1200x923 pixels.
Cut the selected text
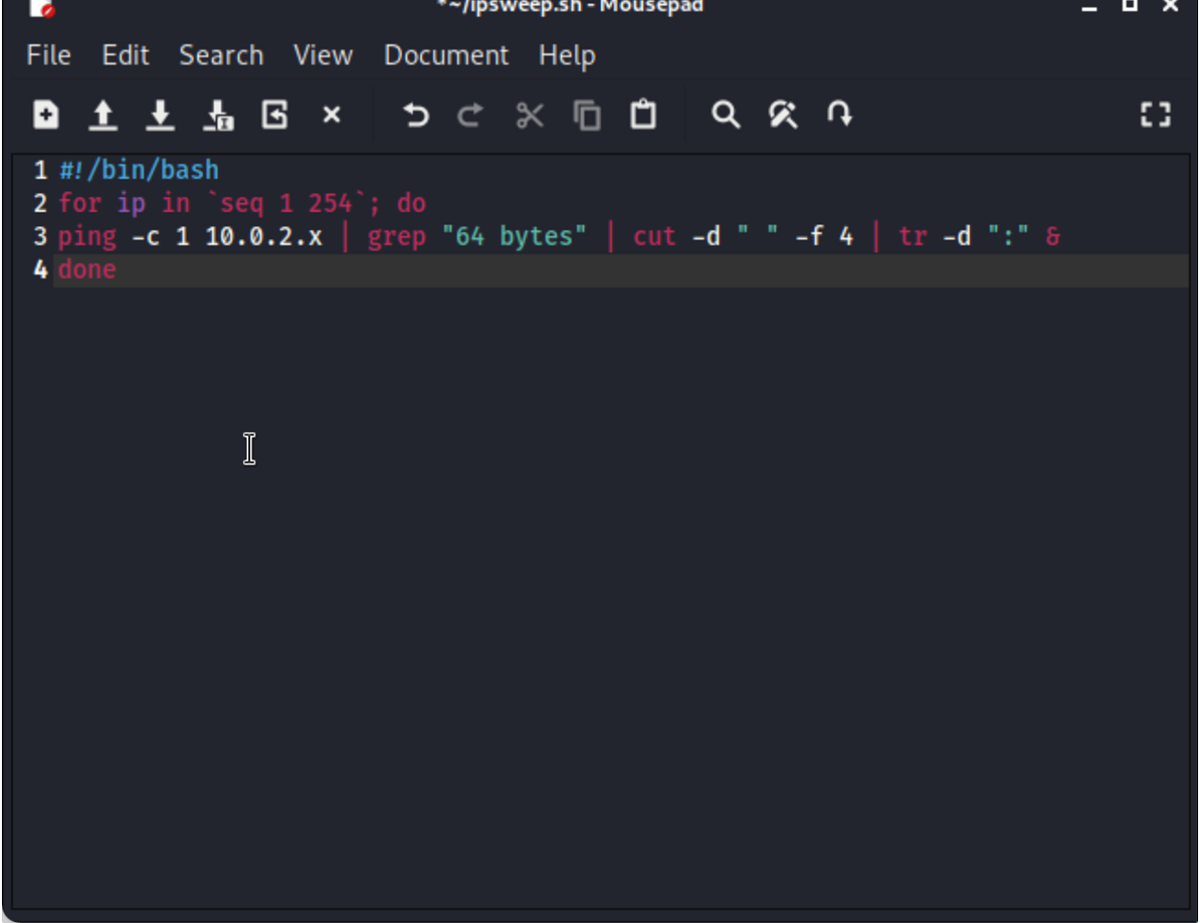click(528, 115)
